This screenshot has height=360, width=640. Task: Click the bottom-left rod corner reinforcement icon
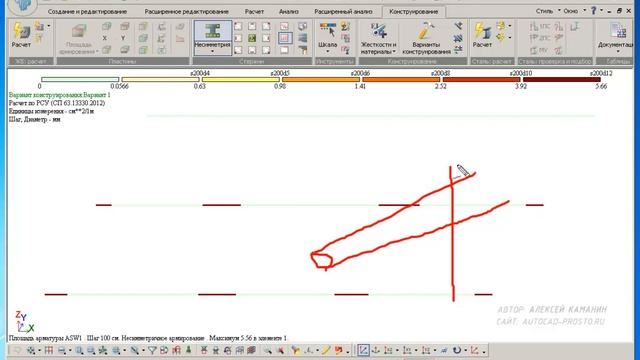coord(238,50)
